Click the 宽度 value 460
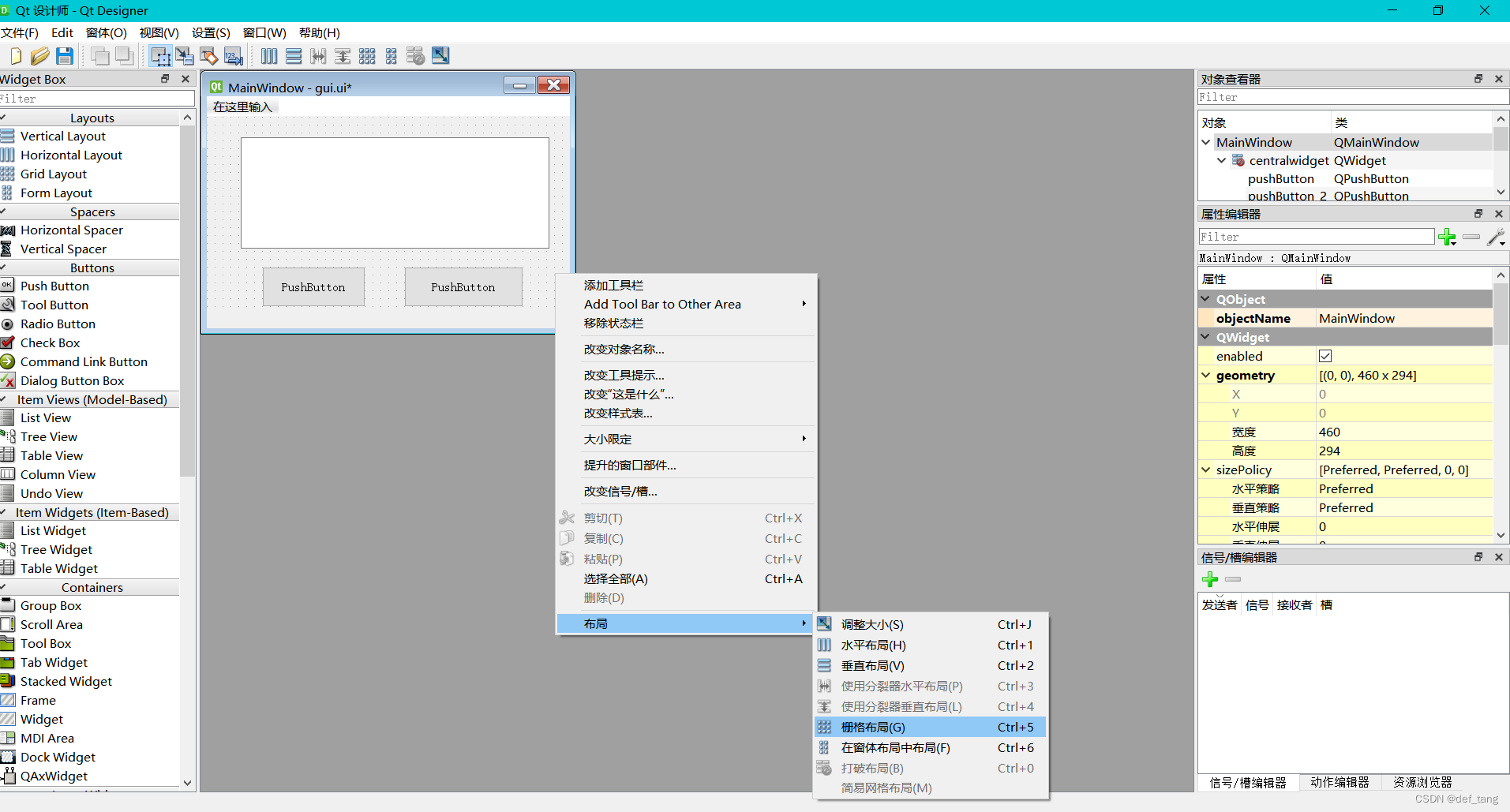 click(x=1404, y=432)
